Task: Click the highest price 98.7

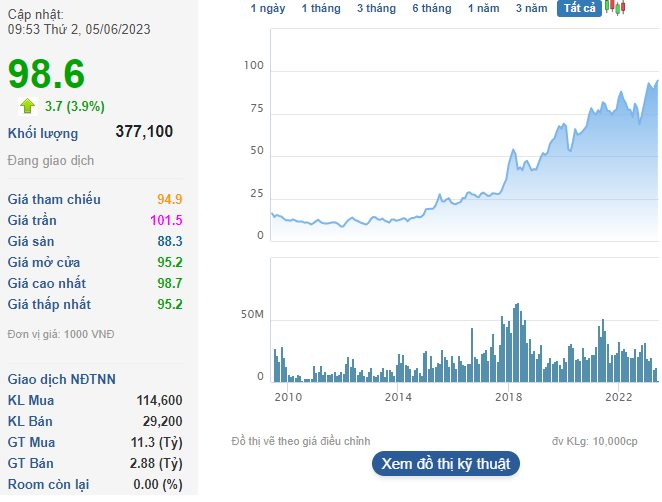Action: (170, 283)
